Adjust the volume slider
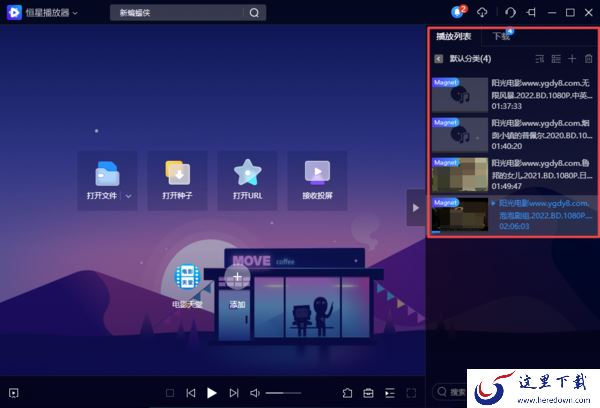600x408 pixels. (x=283, y=393)
